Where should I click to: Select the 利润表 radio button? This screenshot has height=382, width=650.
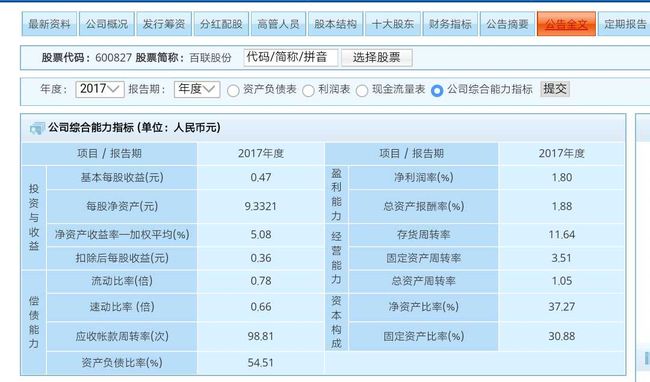coord(308,91)
